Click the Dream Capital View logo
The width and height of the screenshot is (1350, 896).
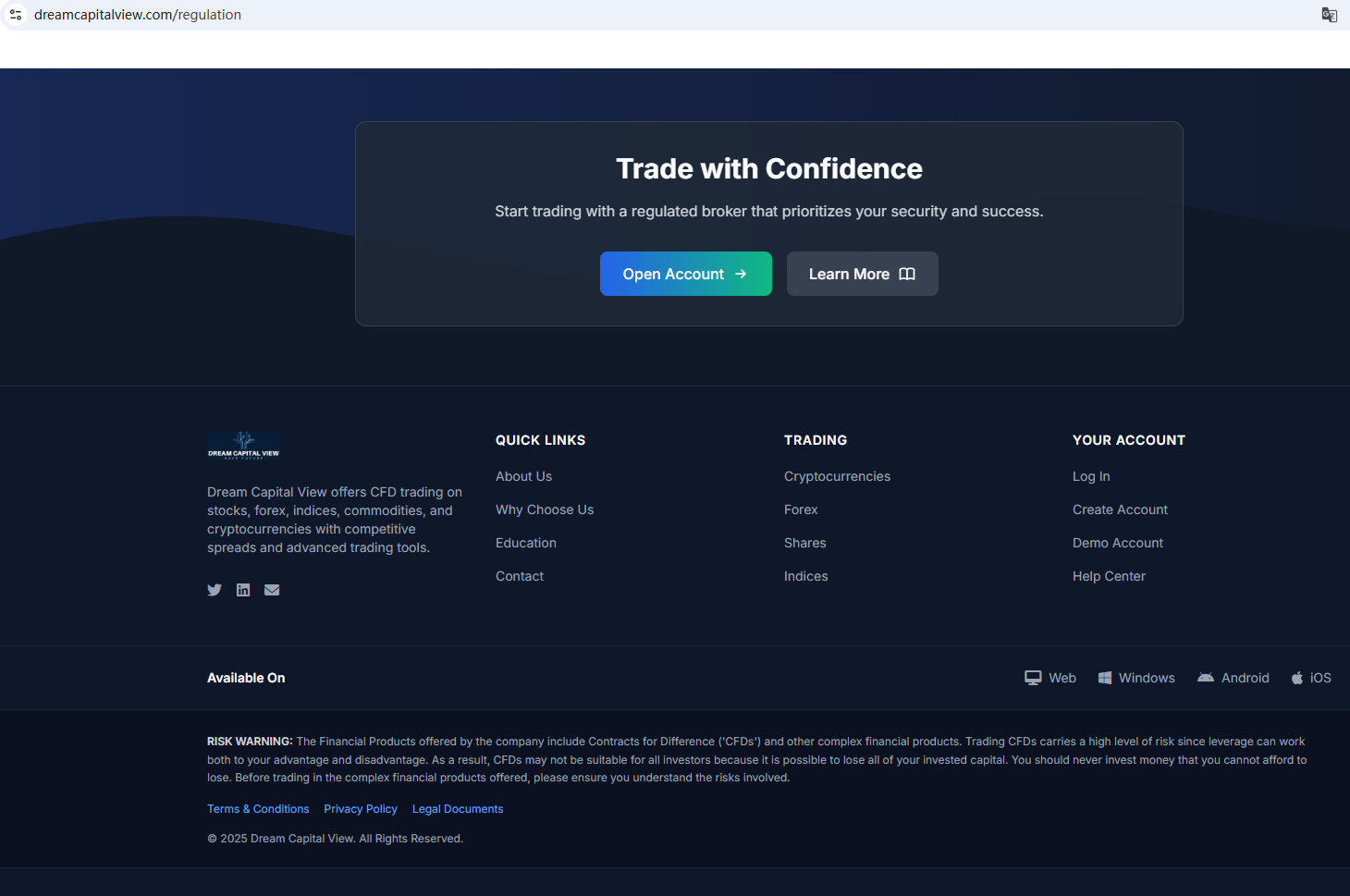pos(243,446)
